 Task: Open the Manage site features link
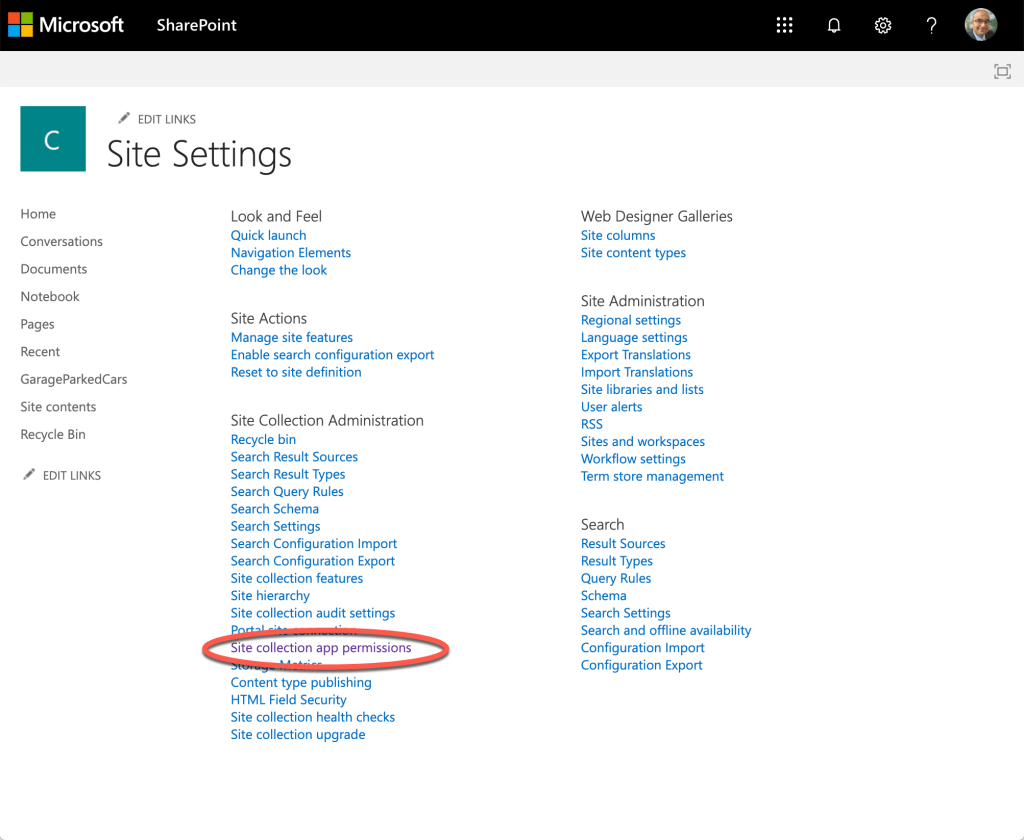pos(291,337)
